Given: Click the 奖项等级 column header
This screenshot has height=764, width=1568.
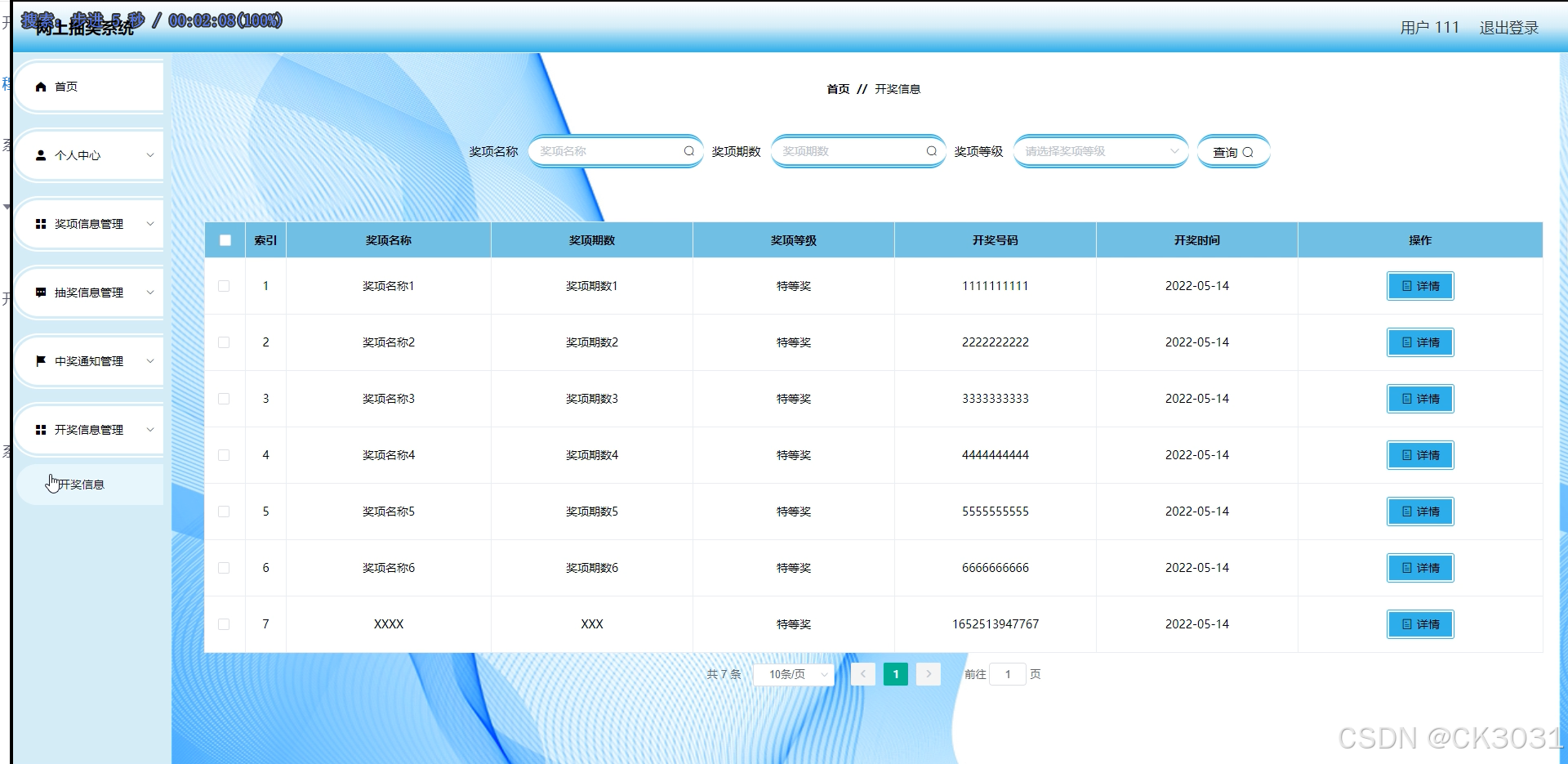Looking at the screenshot, I should pyautogui.click(x=794, y=240).
